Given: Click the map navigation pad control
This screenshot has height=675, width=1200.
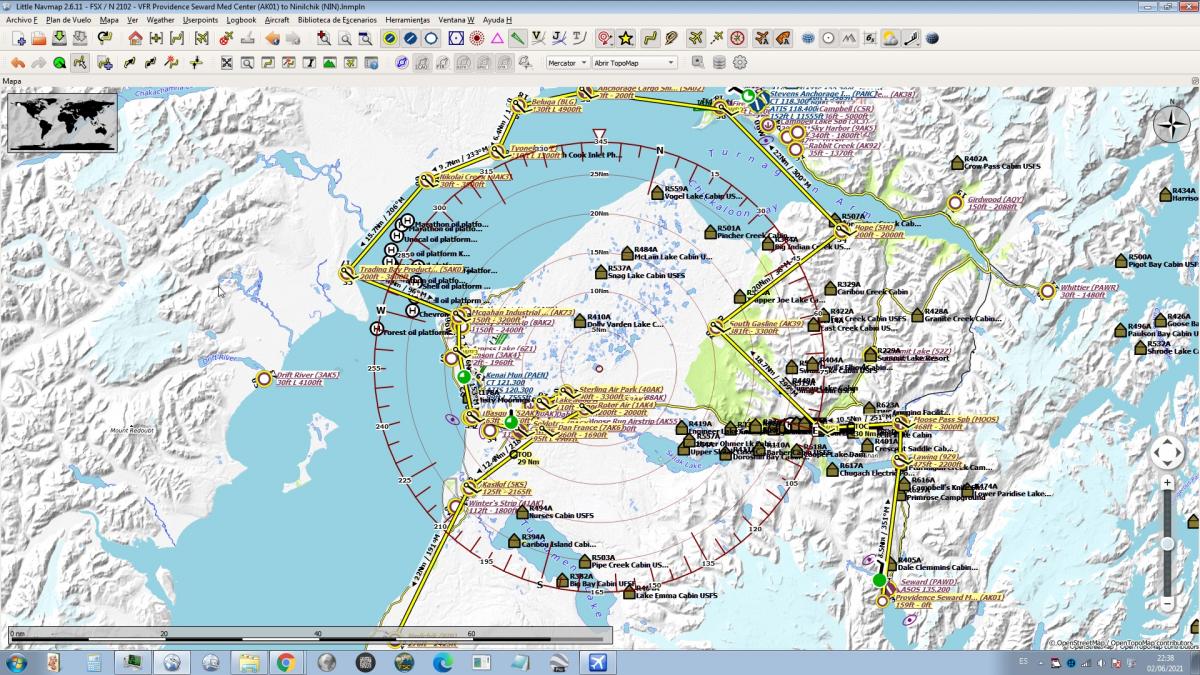Looking at the screenshot, I should click(1167, 453).
